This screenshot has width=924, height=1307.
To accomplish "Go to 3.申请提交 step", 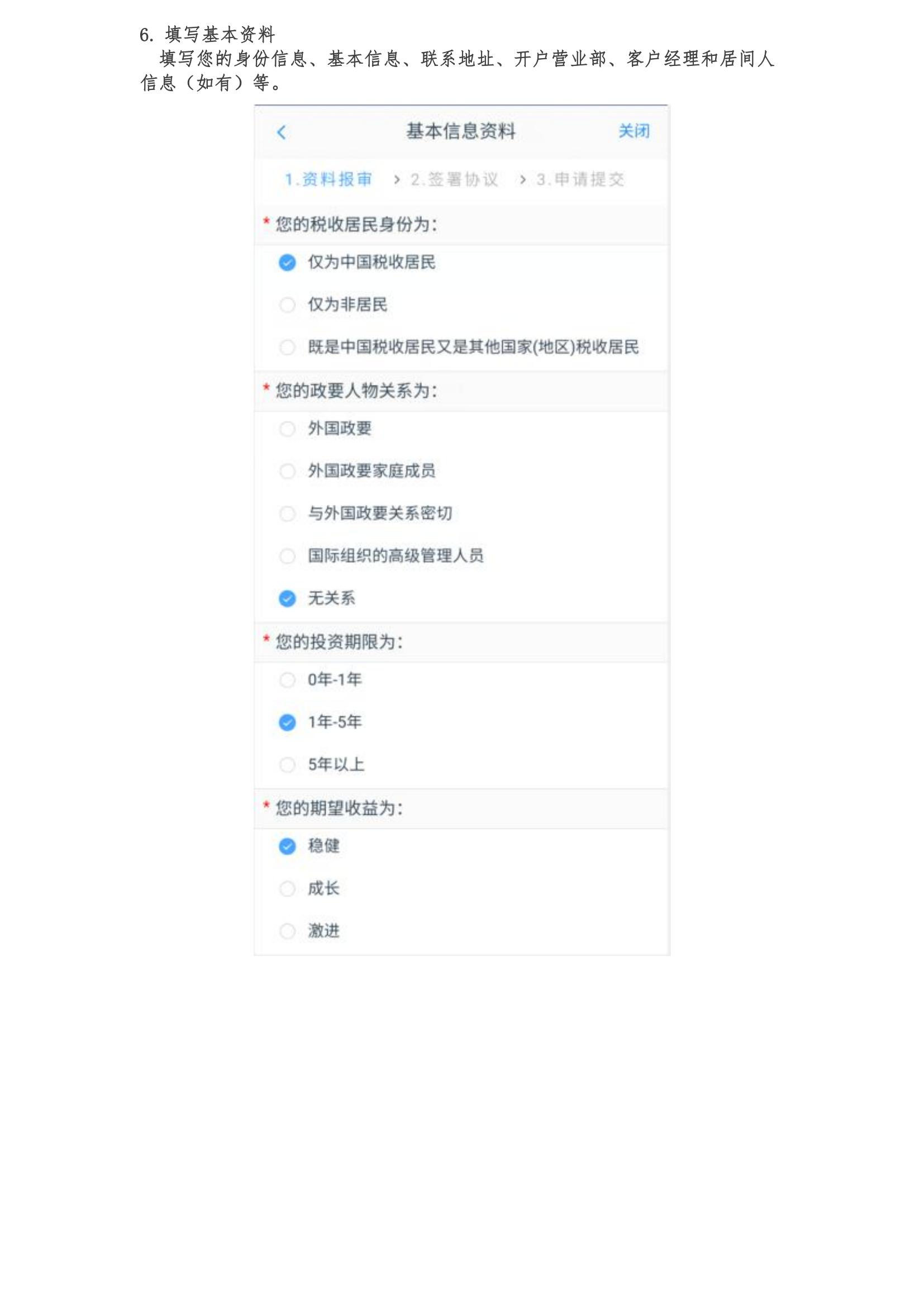I will click(580, 180).
